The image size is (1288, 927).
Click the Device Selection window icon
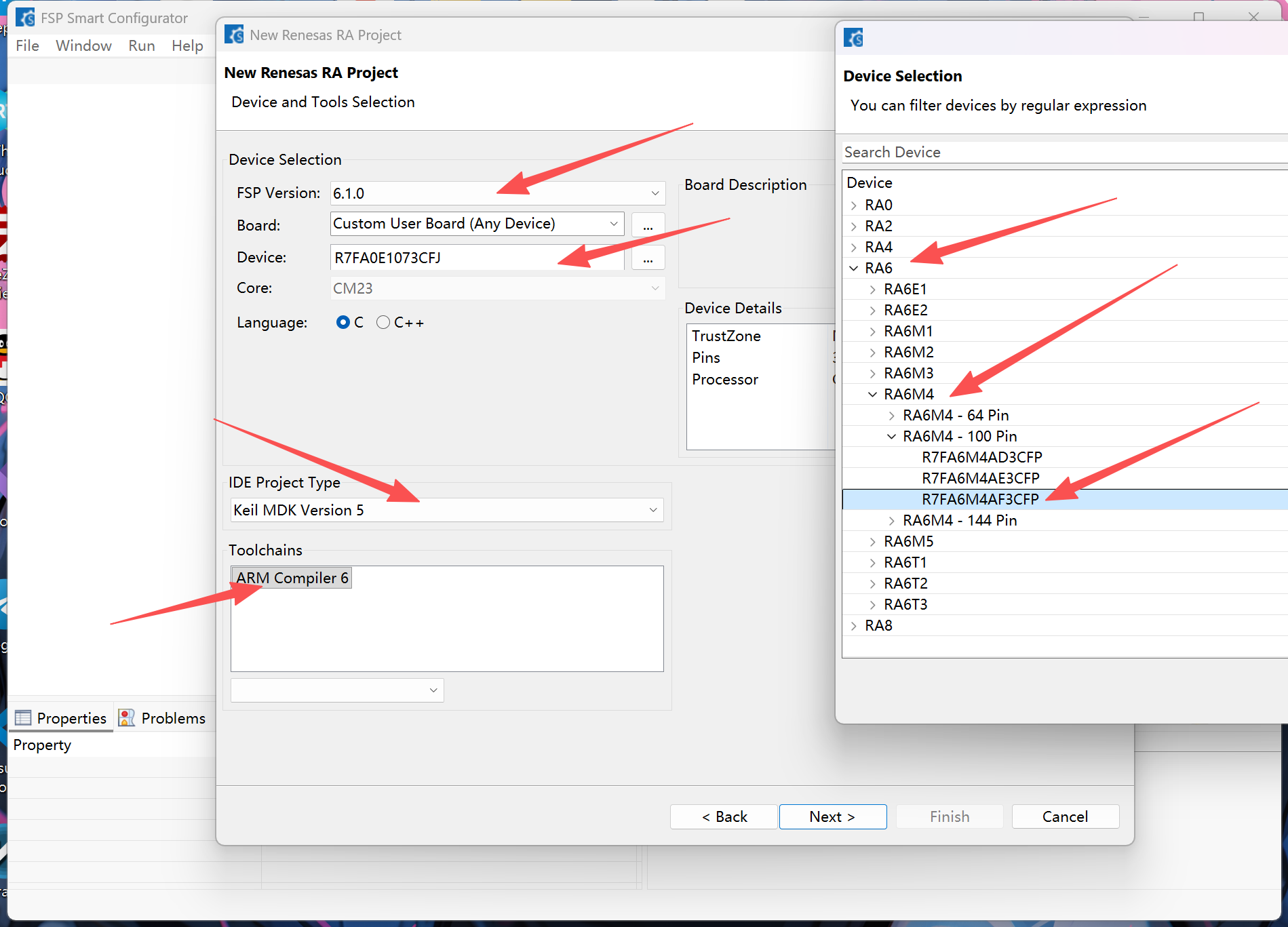[x=853, y=37]
